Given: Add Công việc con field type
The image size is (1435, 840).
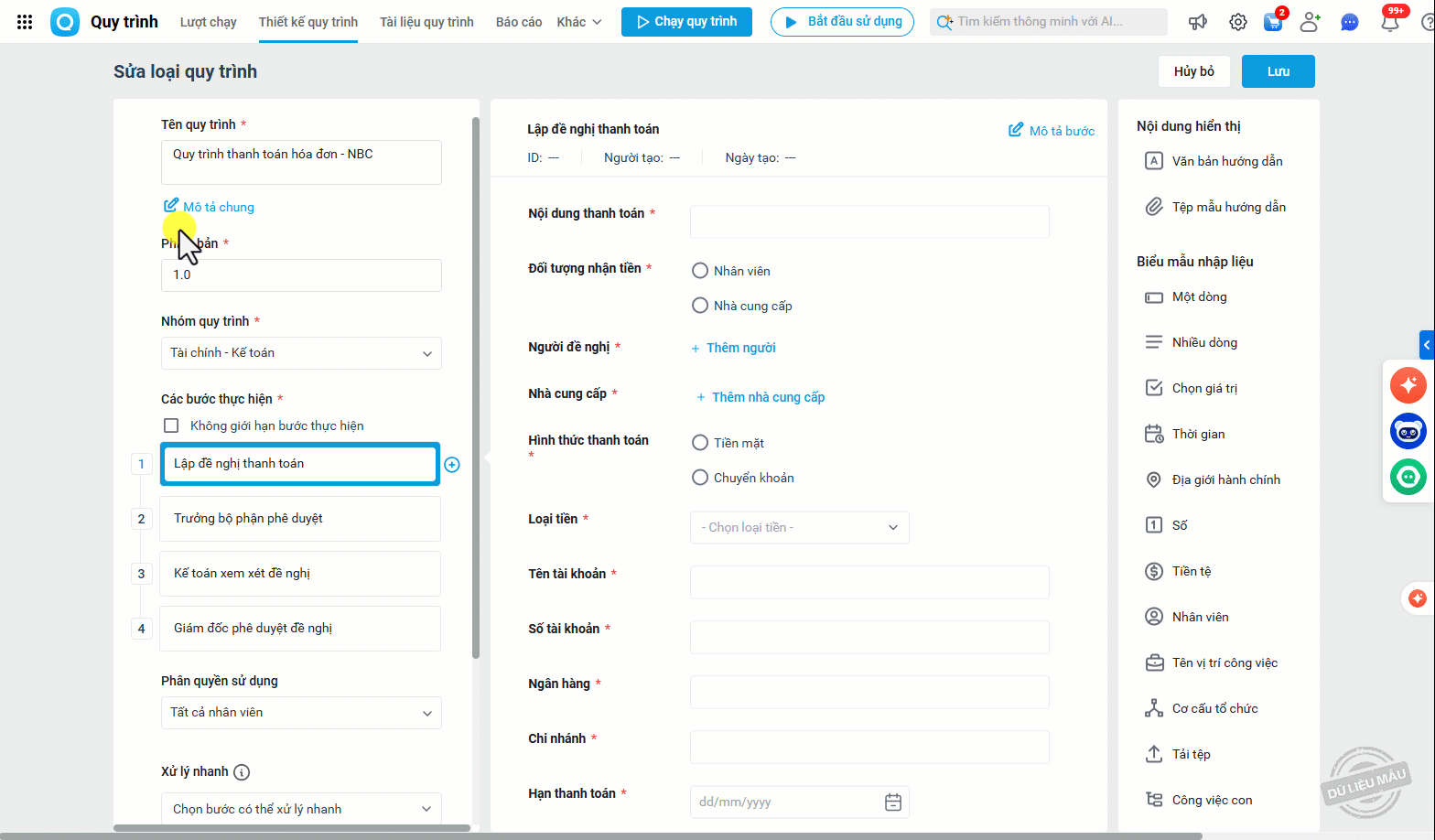Looking at the screenshot, I should coord(1199,800).
